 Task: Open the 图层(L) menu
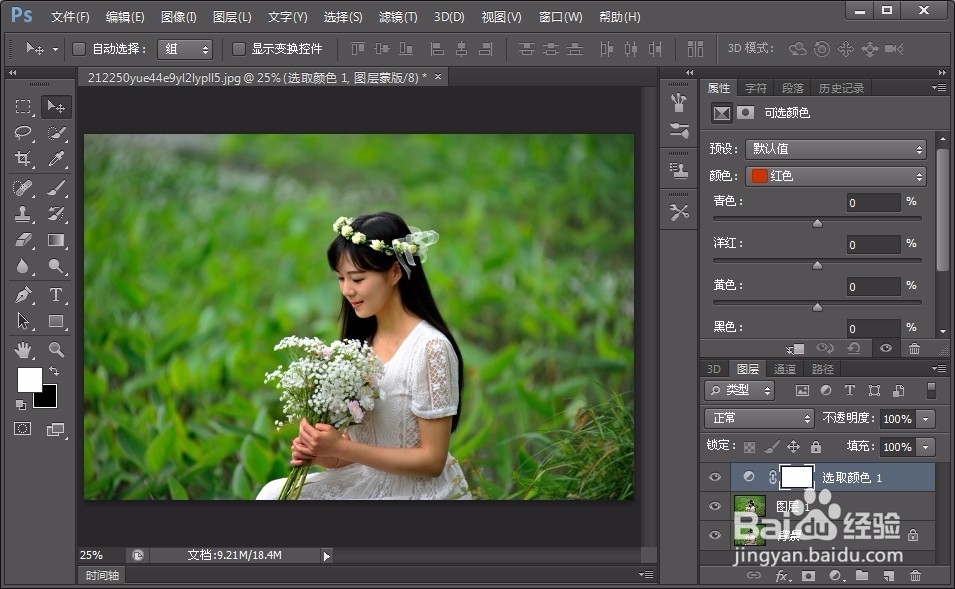[x=232, y=17]
